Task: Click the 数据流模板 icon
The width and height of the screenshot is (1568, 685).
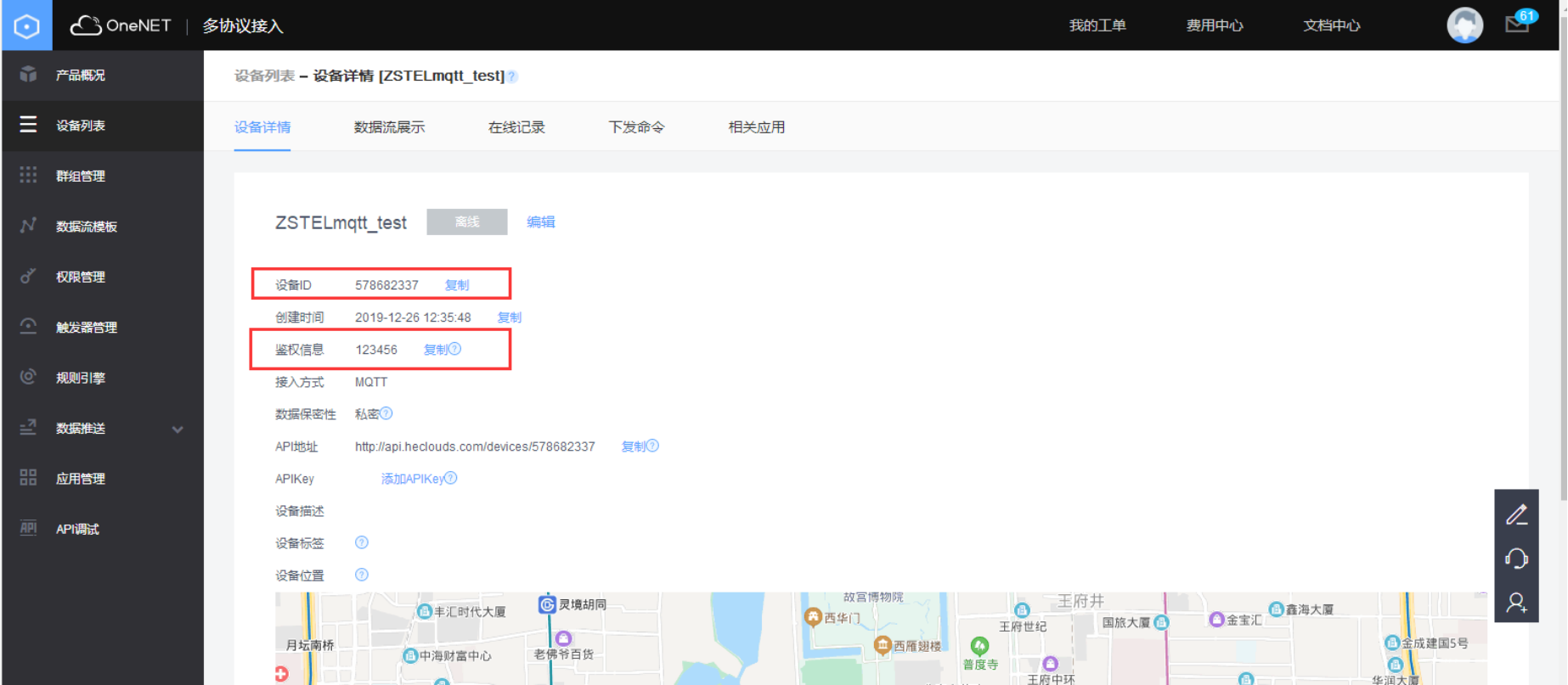Action: click(x=28, y=225)
